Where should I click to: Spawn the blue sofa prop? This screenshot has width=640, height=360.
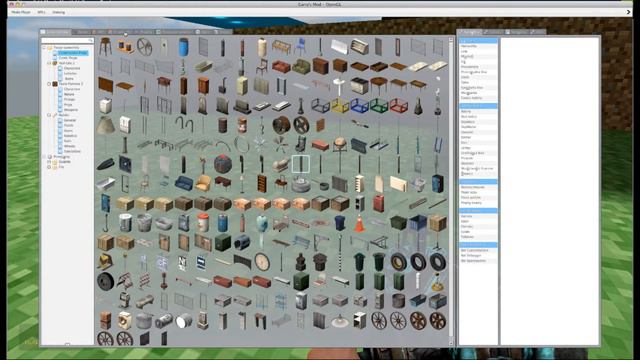[183, 183]
